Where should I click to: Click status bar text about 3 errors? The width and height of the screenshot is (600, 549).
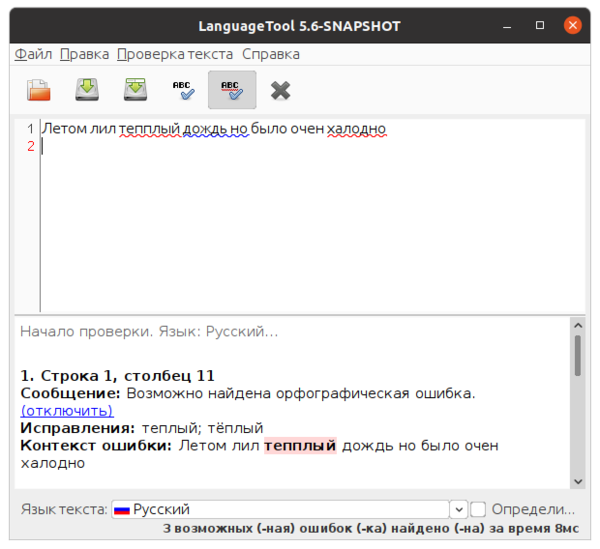371,528
